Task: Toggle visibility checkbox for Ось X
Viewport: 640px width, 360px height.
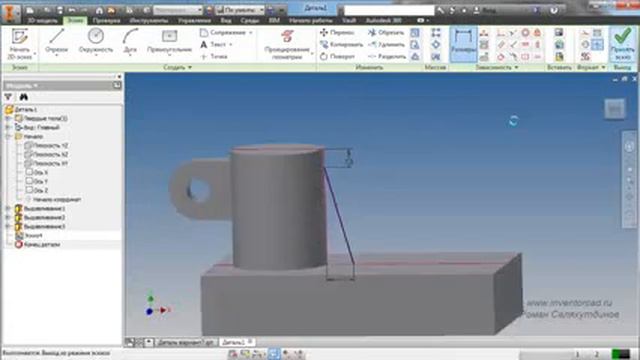Action: (x=29, y=172)
